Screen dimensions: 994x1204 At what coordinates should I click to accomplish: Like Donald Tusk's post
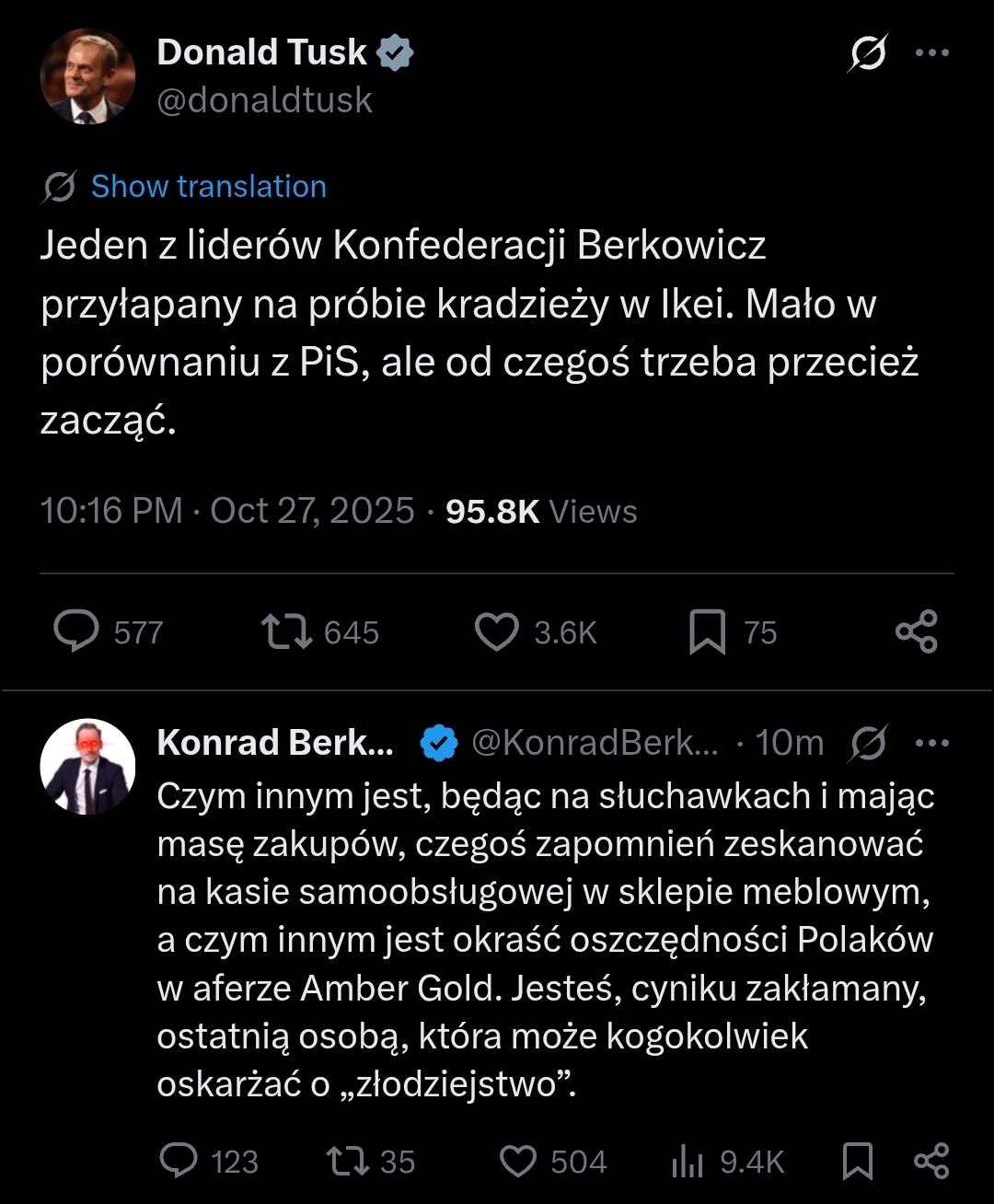point(497,632)
